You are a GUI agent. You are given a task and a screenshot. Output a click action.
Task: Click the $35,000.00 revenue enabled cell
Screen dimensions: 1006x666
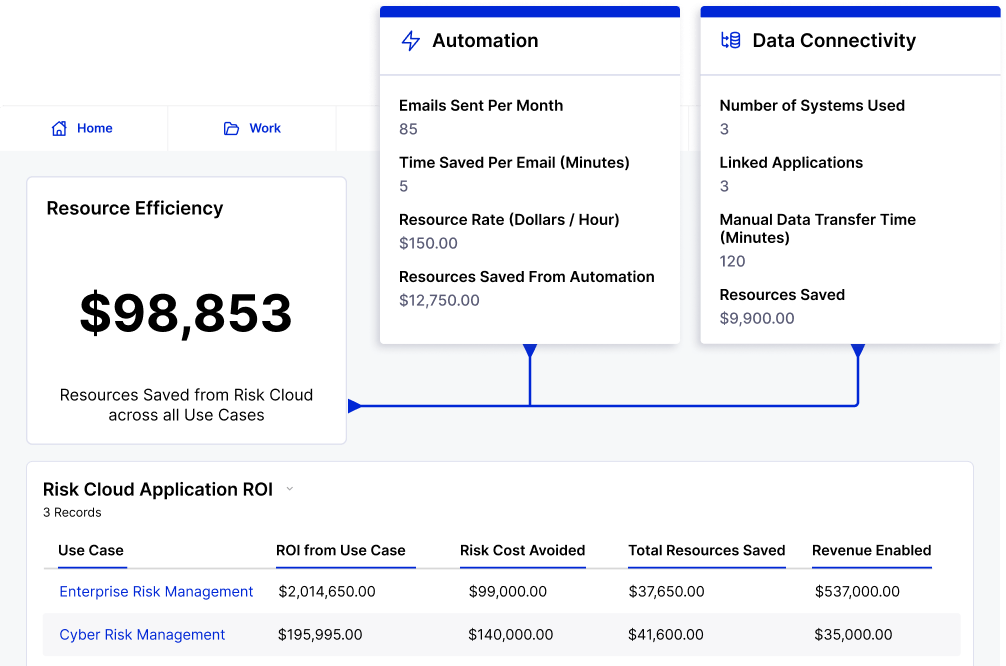pos(853,635)
